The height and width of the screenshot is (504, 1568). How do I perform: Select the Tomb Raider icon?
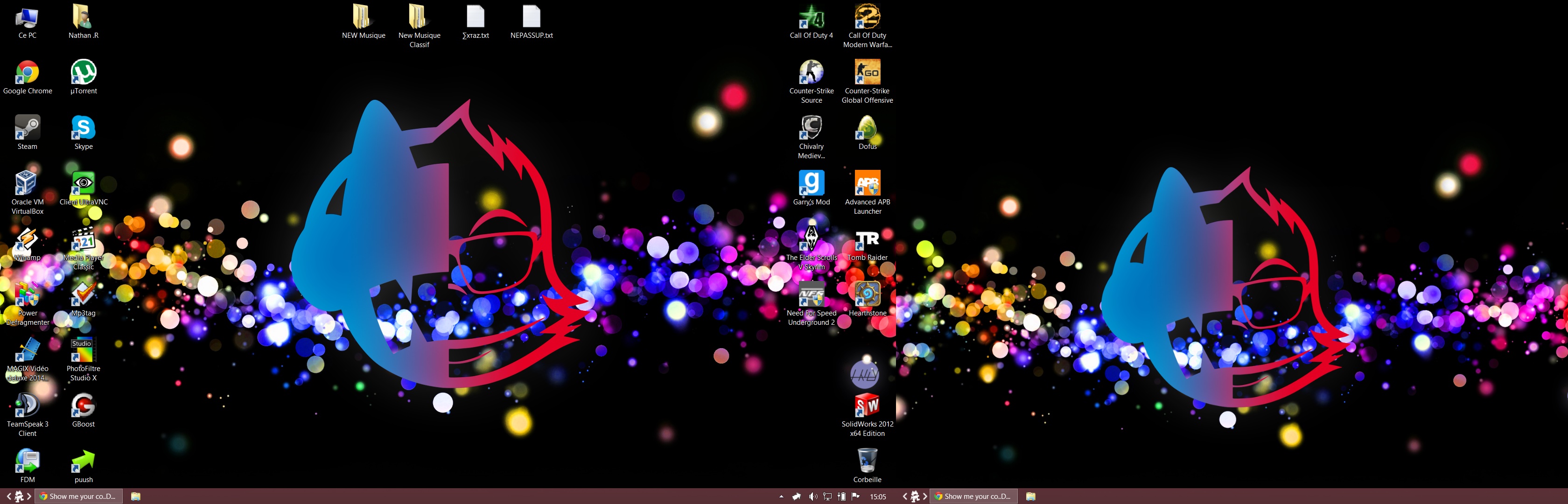[868, 244]
